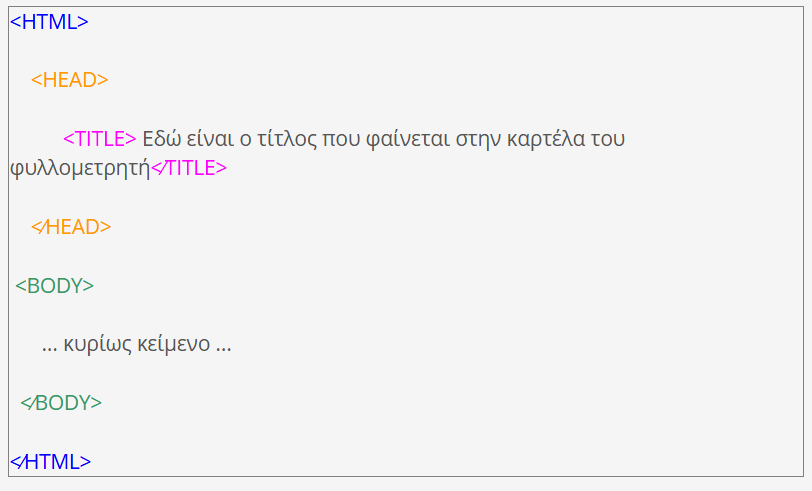Click the green closing BODY tag
The width and height of the screenshot is (812, 491).
[61, 403]
